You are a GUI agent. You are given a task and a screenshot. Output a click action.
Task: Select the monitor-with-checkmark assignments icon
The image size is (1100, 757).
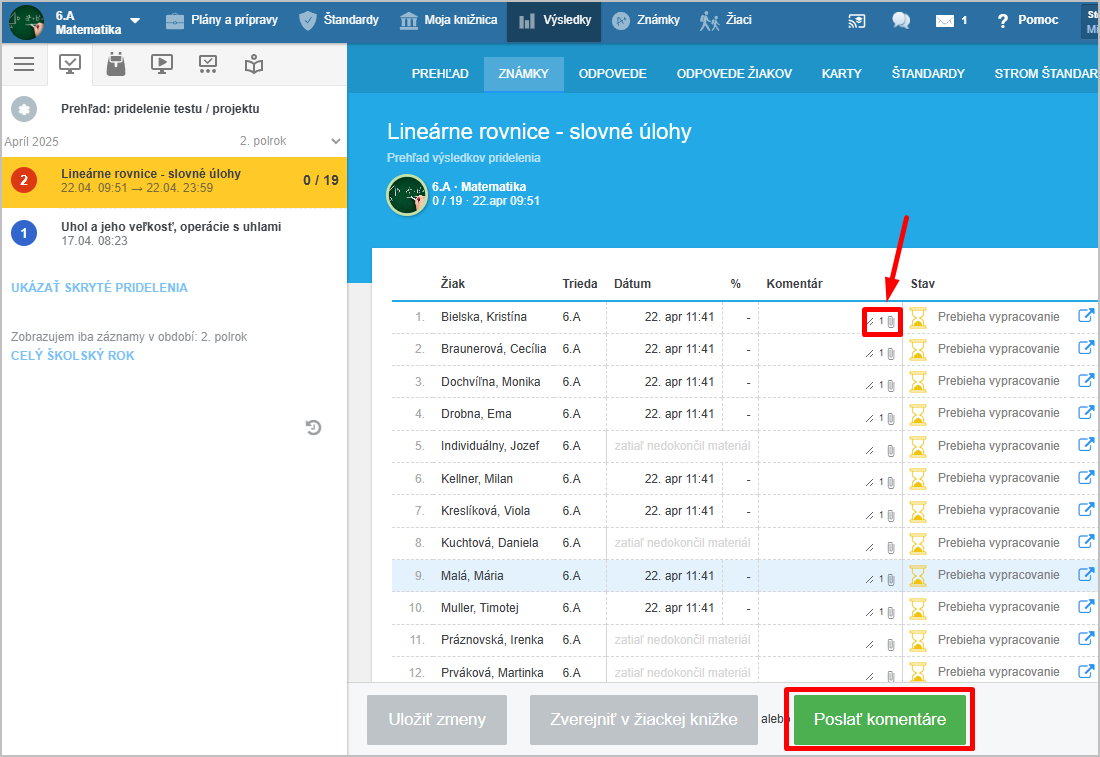pos(69,65)
